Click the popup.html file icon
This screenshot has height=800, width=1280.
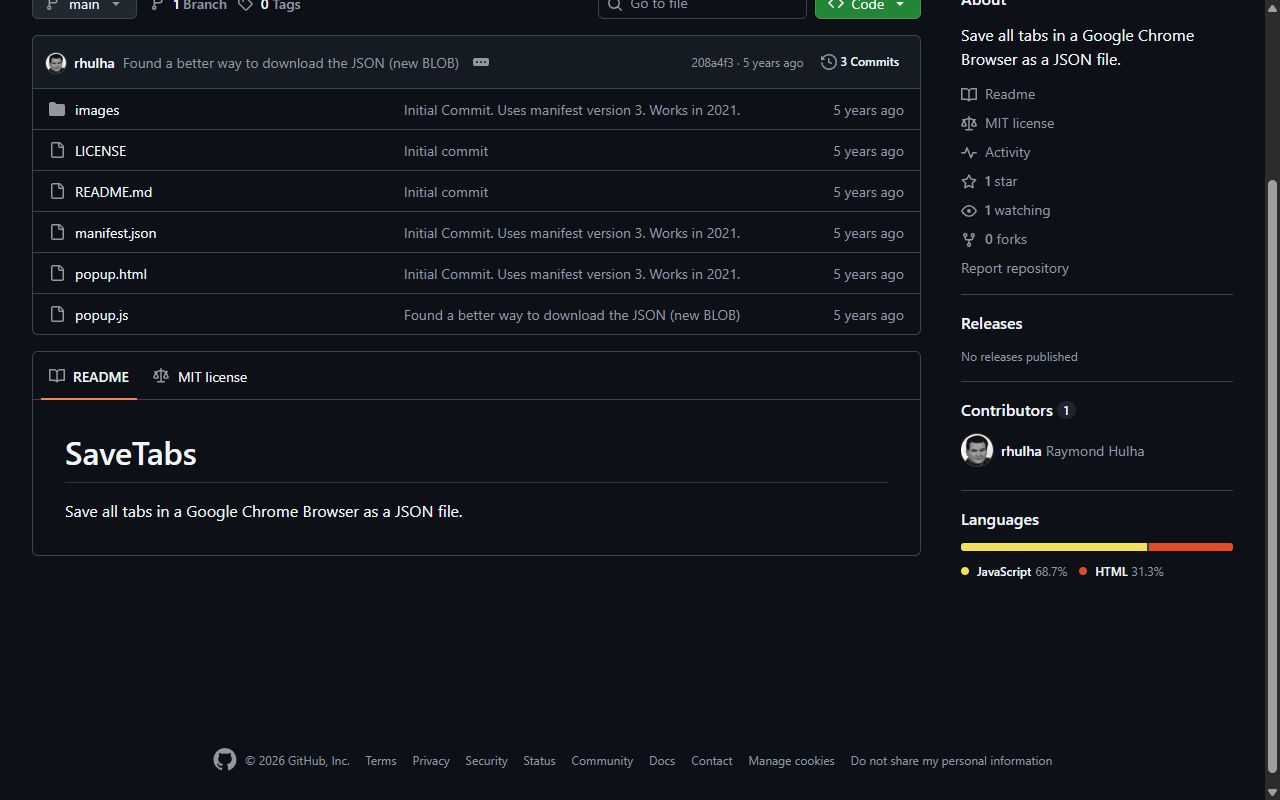point(57,274)
